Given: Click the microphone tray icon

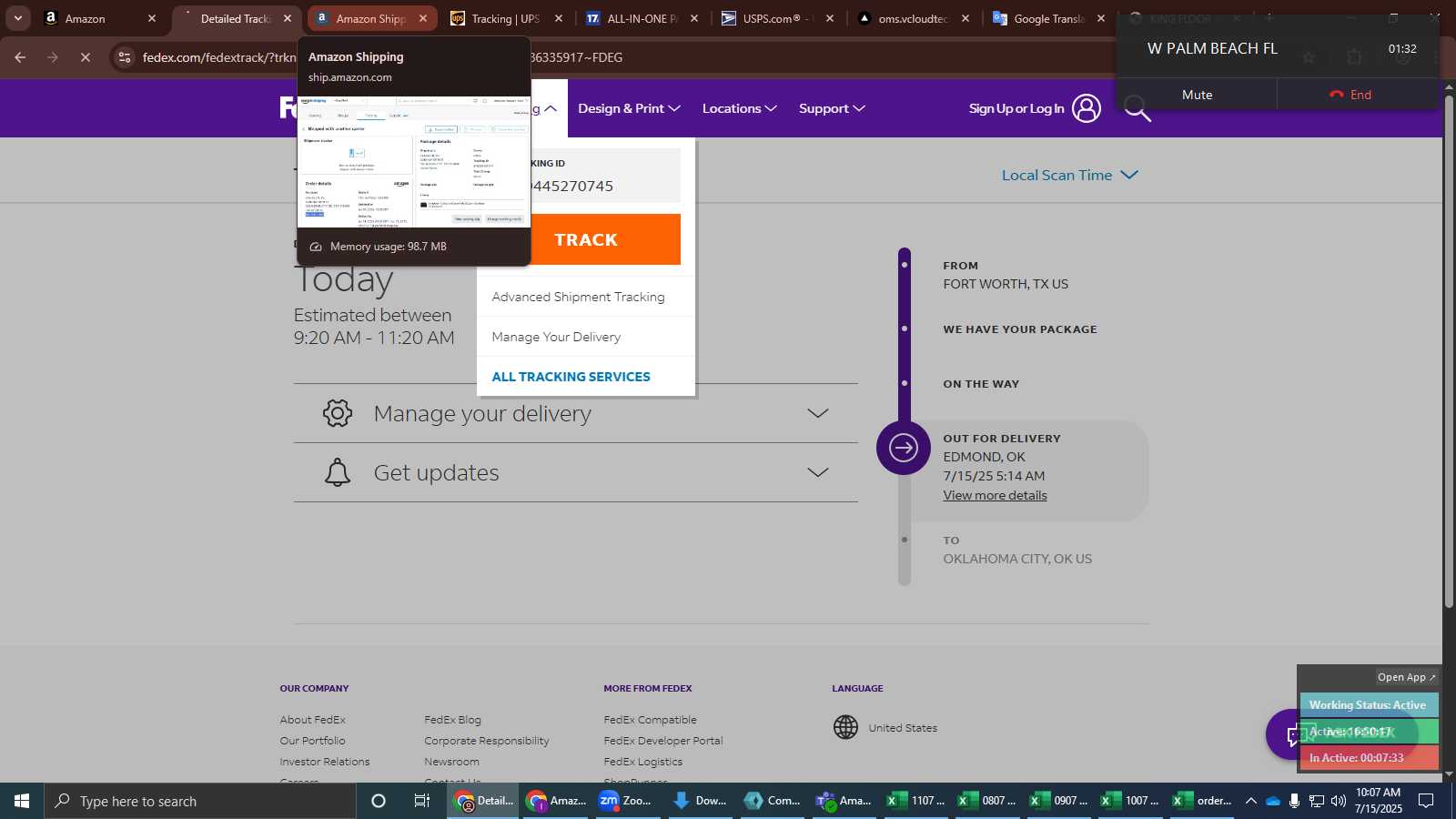Looking at the screenshot, I should (x=1294, y=801).
